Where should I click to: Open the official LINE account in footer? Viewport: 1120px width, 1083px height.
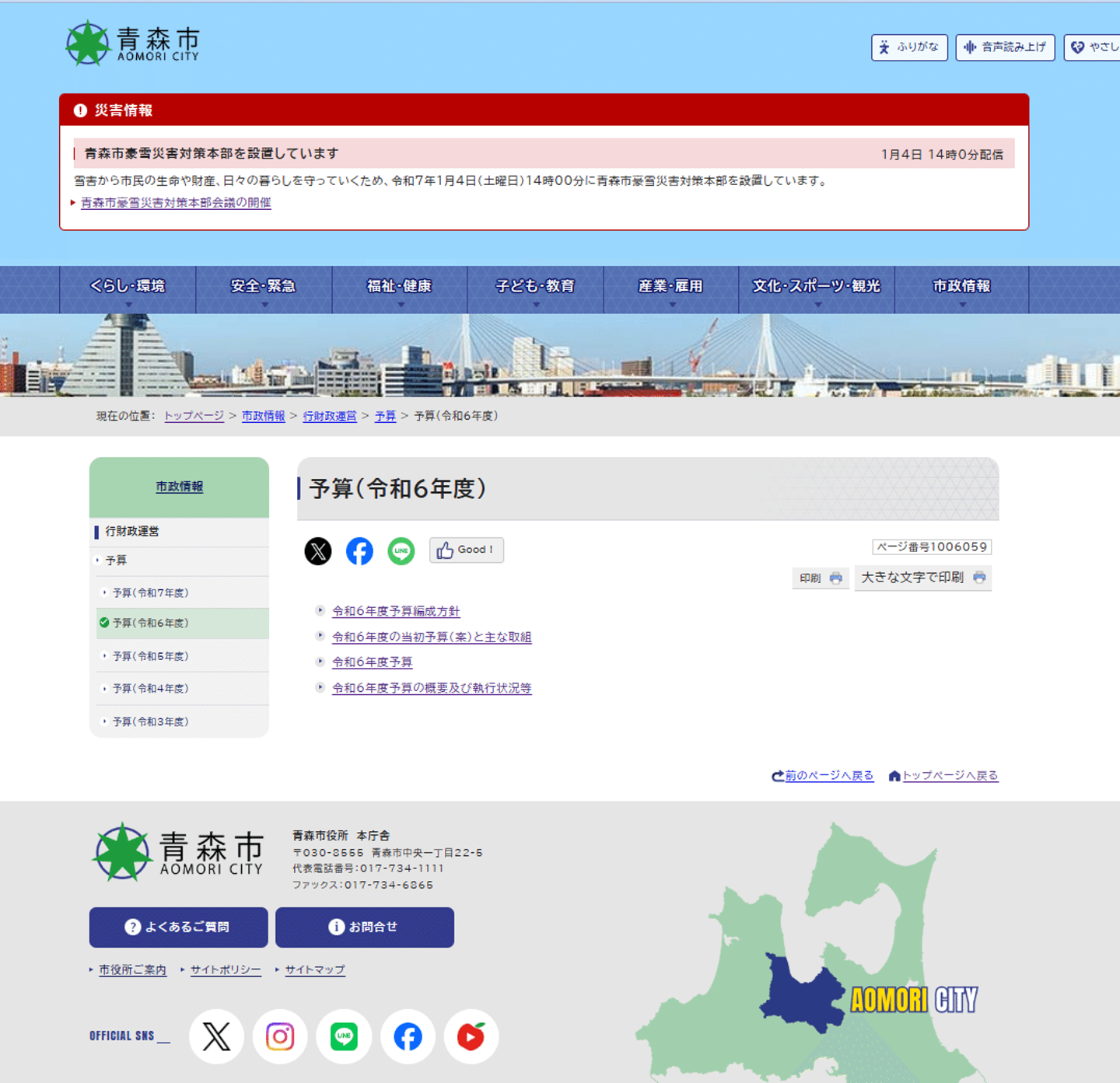click(344, 1036)
